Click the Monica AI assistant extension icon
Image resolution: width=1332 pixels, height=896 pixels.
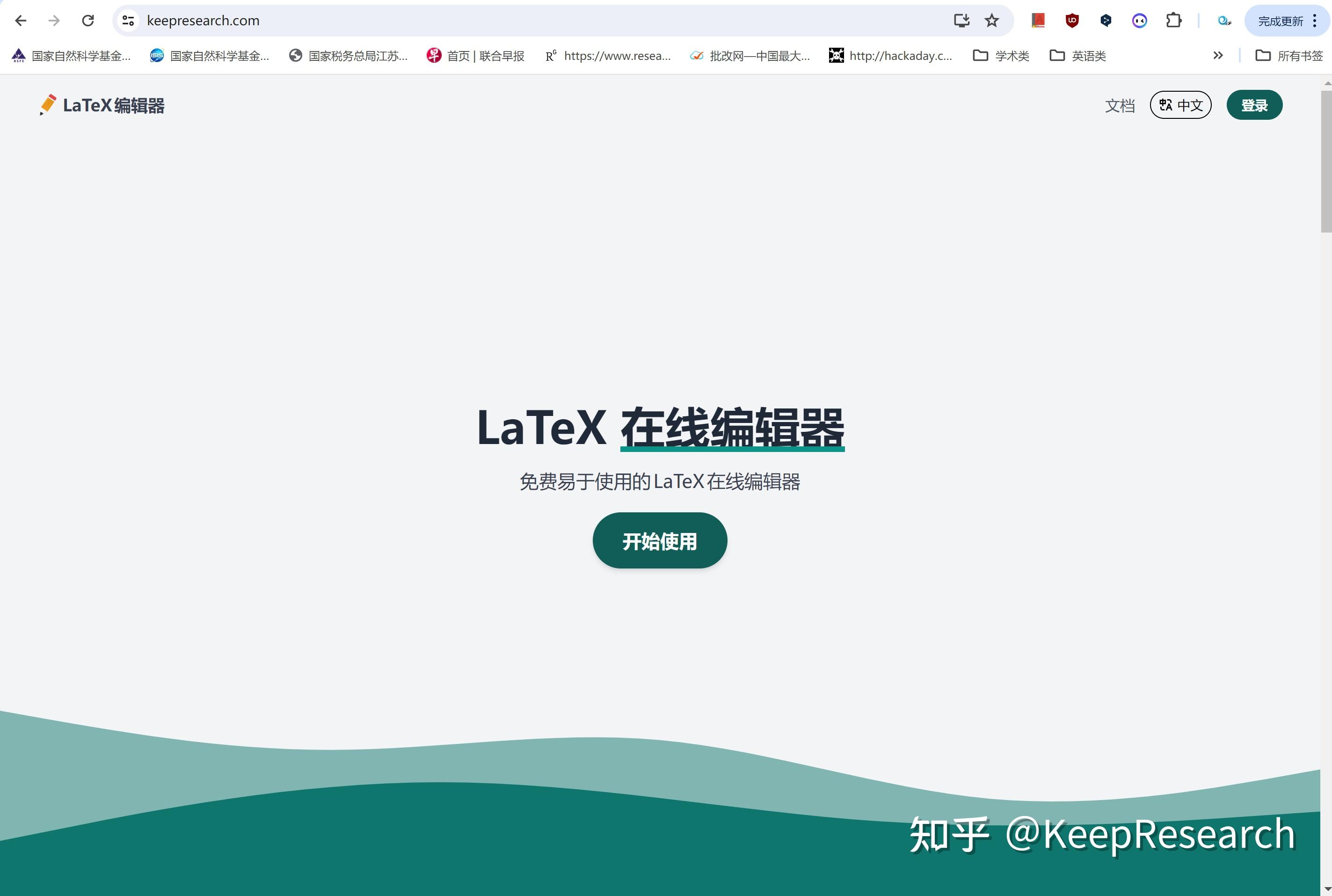[x=1140, y=20]
